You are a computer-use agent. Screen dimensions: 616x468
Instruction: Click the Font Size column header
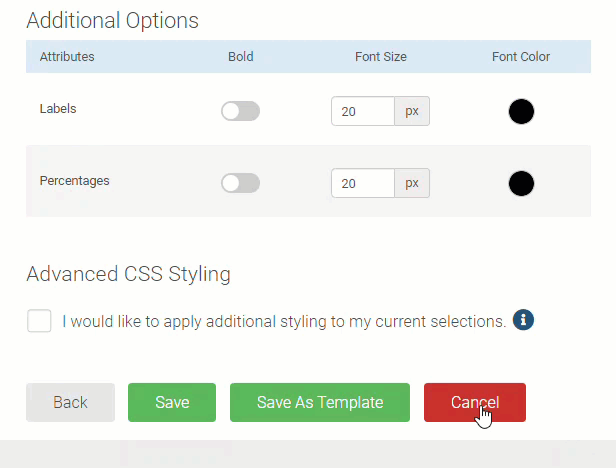381,57
